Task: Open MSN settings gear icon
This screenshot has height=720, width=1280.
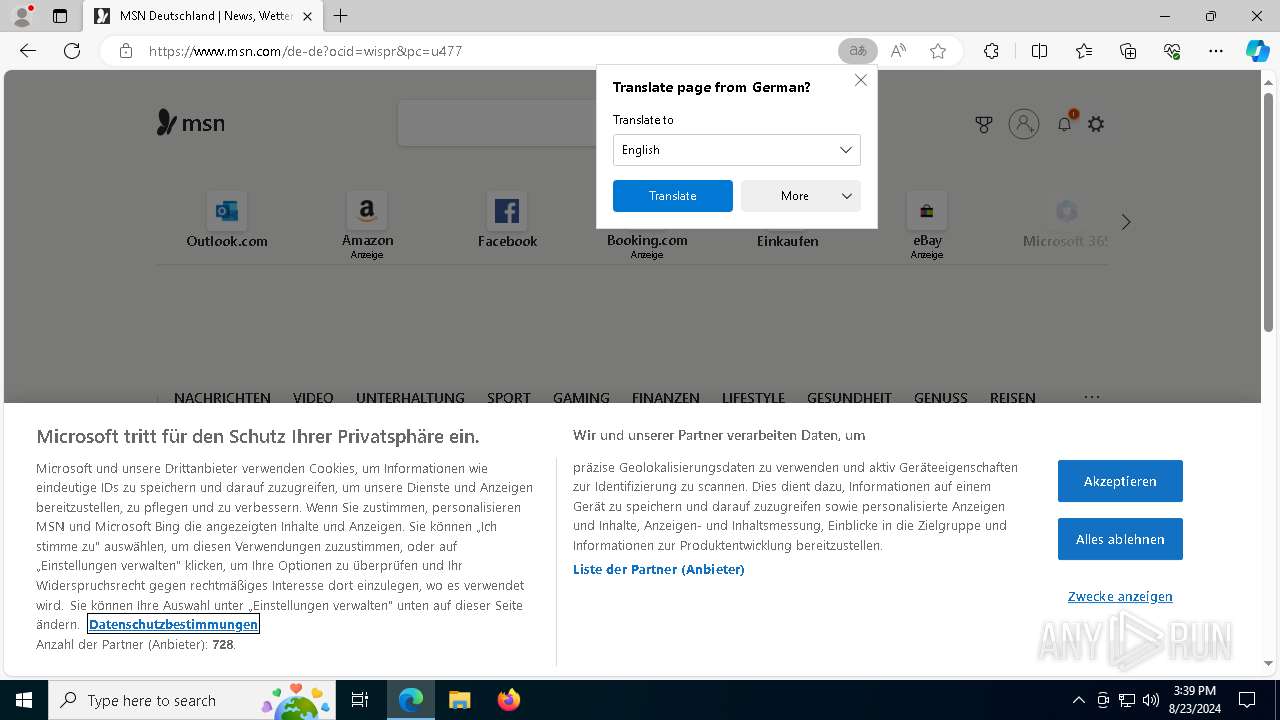Action: pyautogui.click(x=1096, y=124)
